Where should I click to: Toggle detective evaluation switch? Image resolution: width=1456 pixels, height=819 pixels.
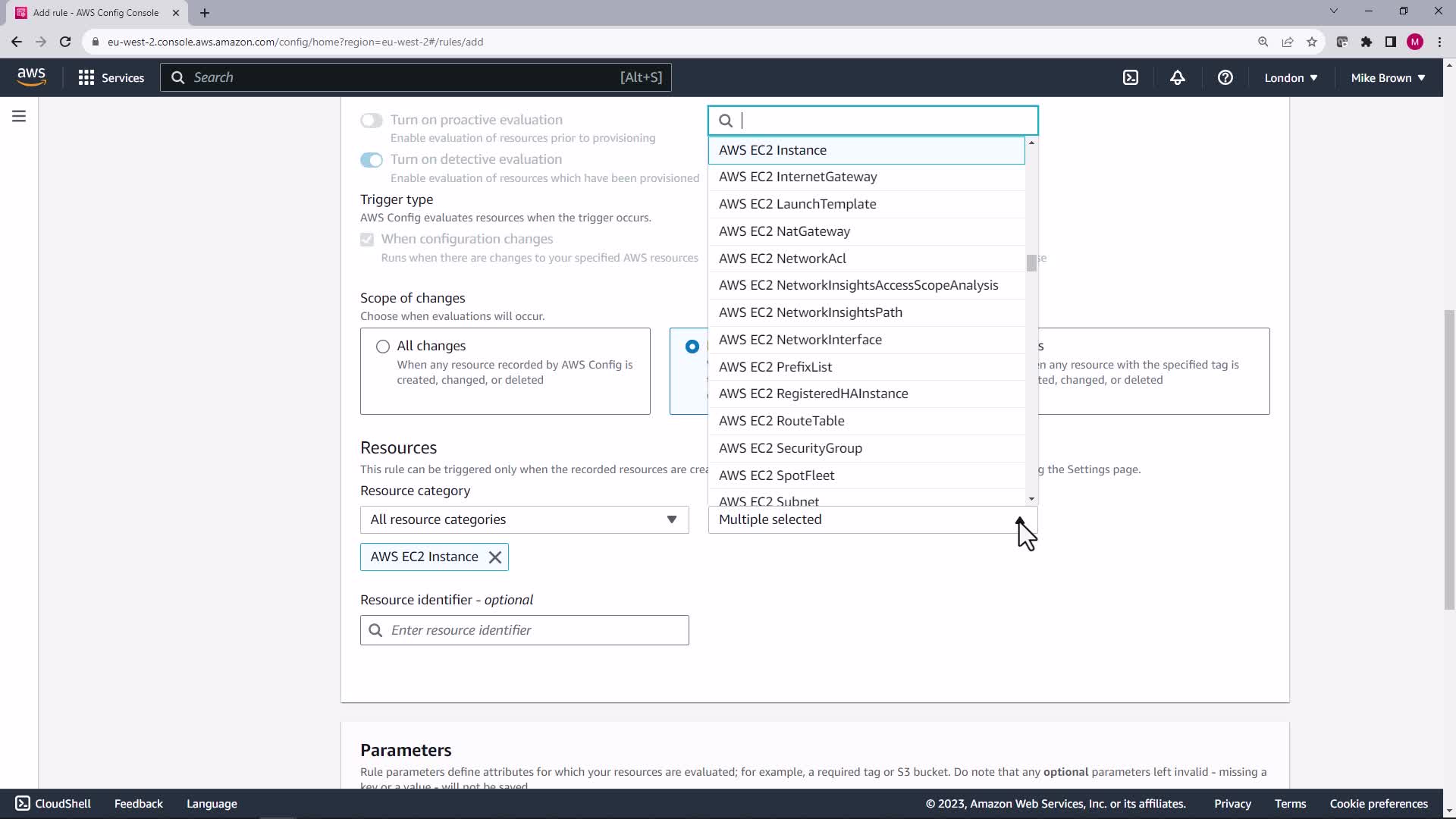pos(372,160)
